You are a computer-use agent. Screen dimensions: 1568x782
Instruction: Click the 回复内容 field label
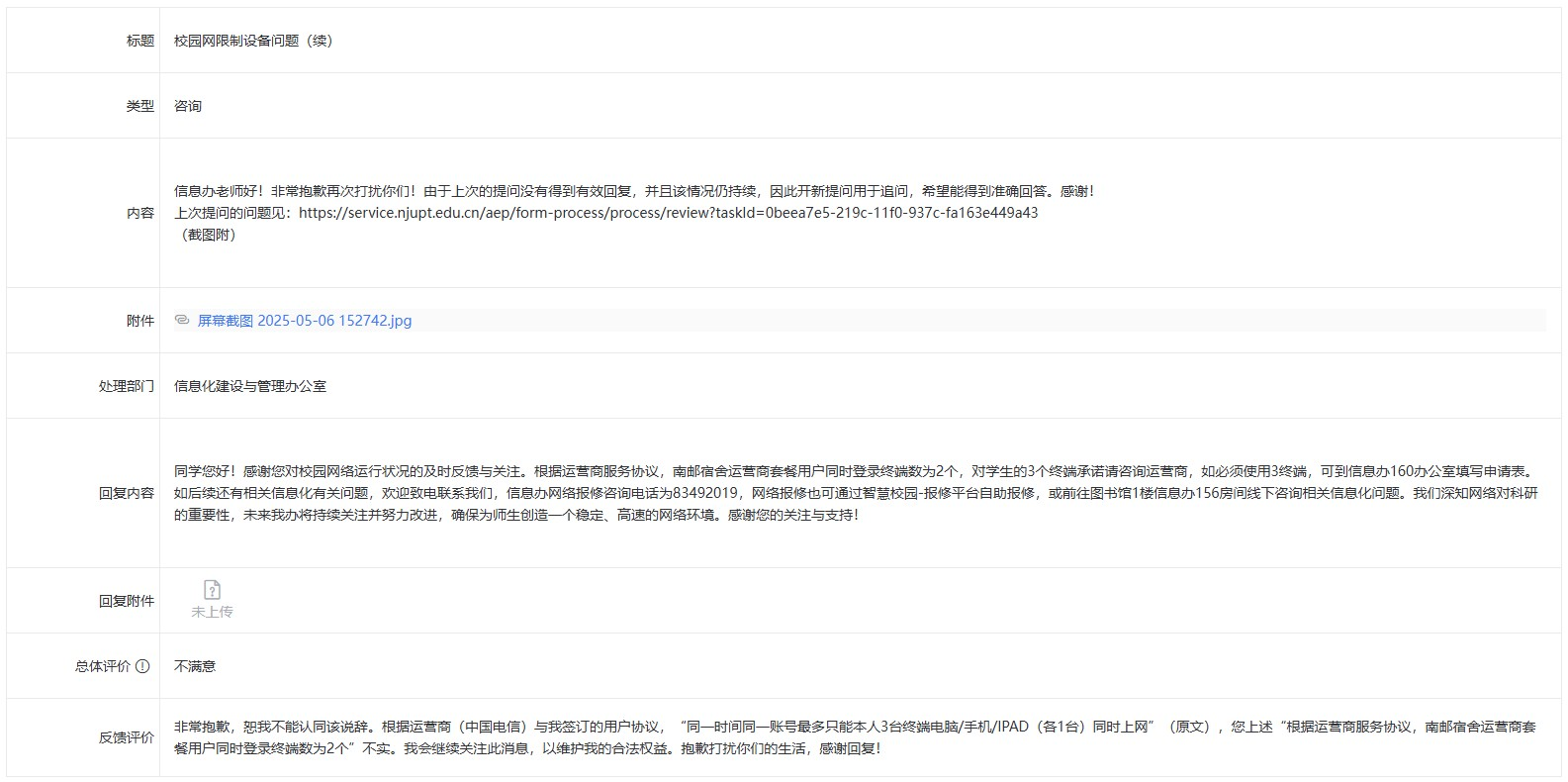pos(126,493)
